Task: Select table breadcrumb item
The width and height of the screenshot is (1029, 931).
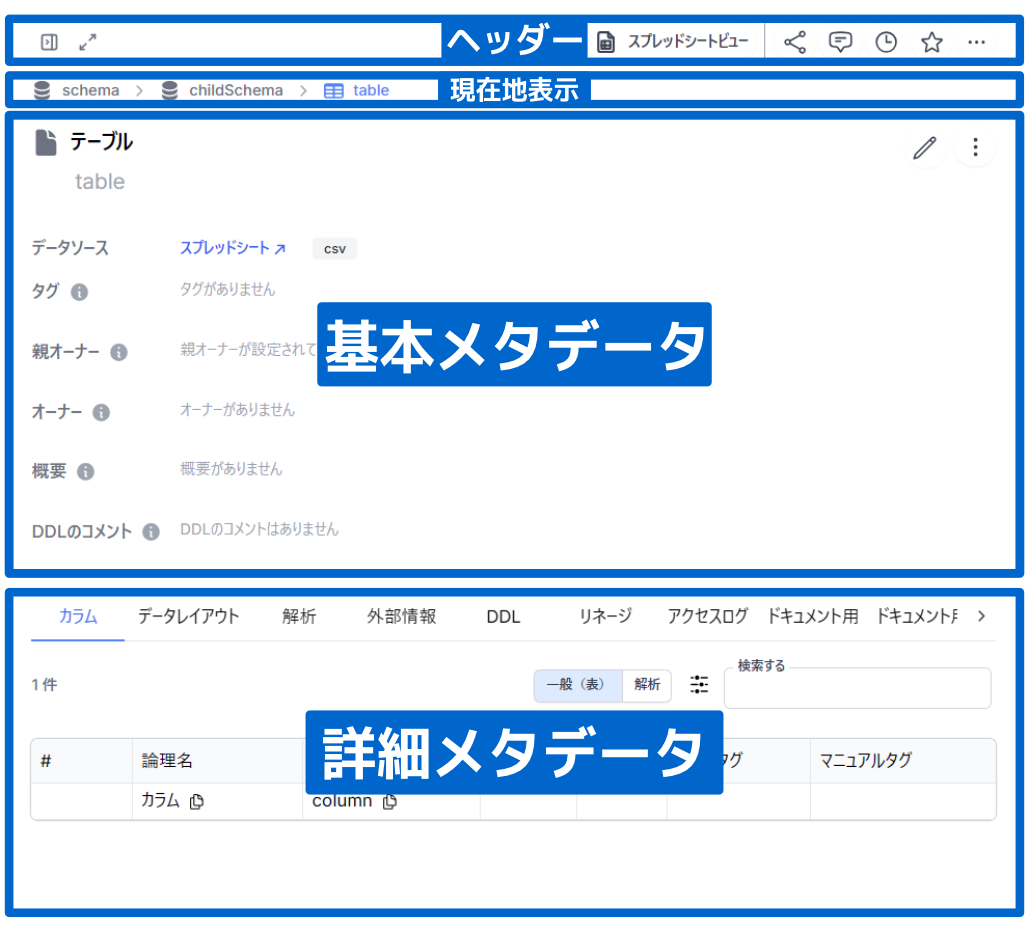Action: [371, 90]
